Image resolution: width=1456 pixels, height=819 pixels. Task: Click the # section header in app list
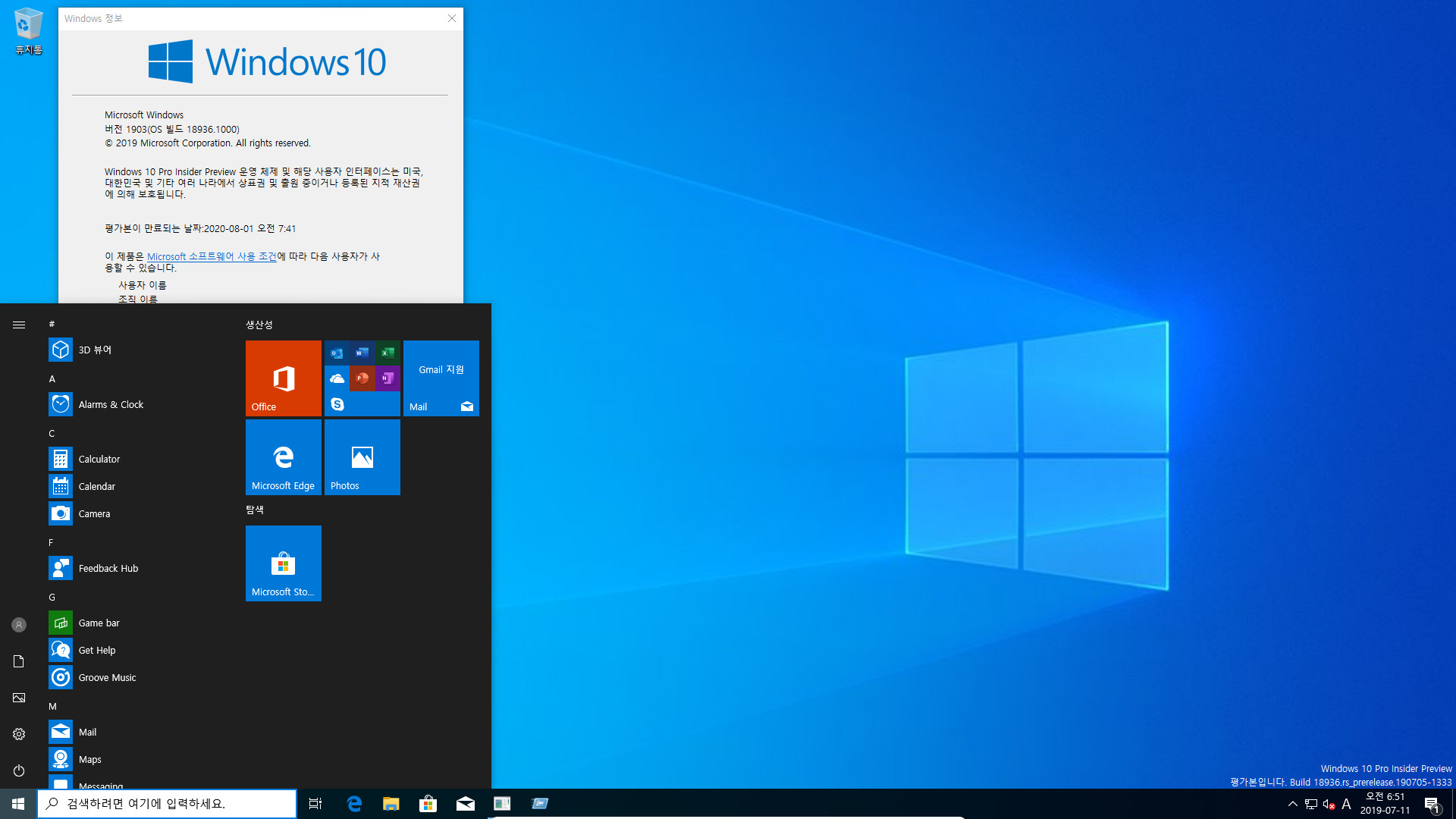click(x=52, y=324)
